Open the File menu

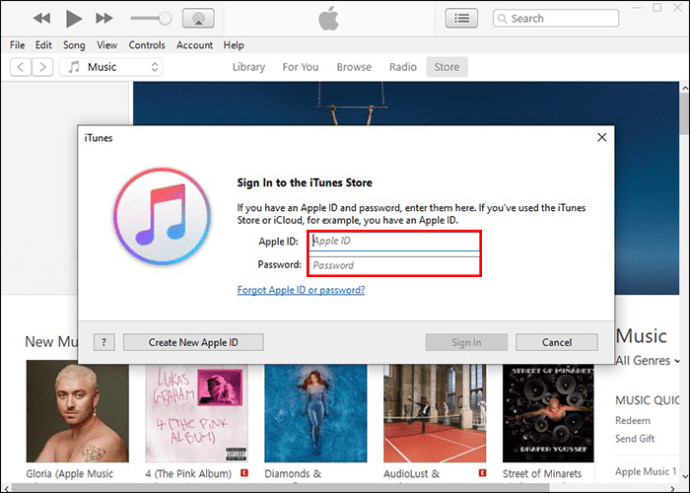pyautogui.click(x=17, y=45)
